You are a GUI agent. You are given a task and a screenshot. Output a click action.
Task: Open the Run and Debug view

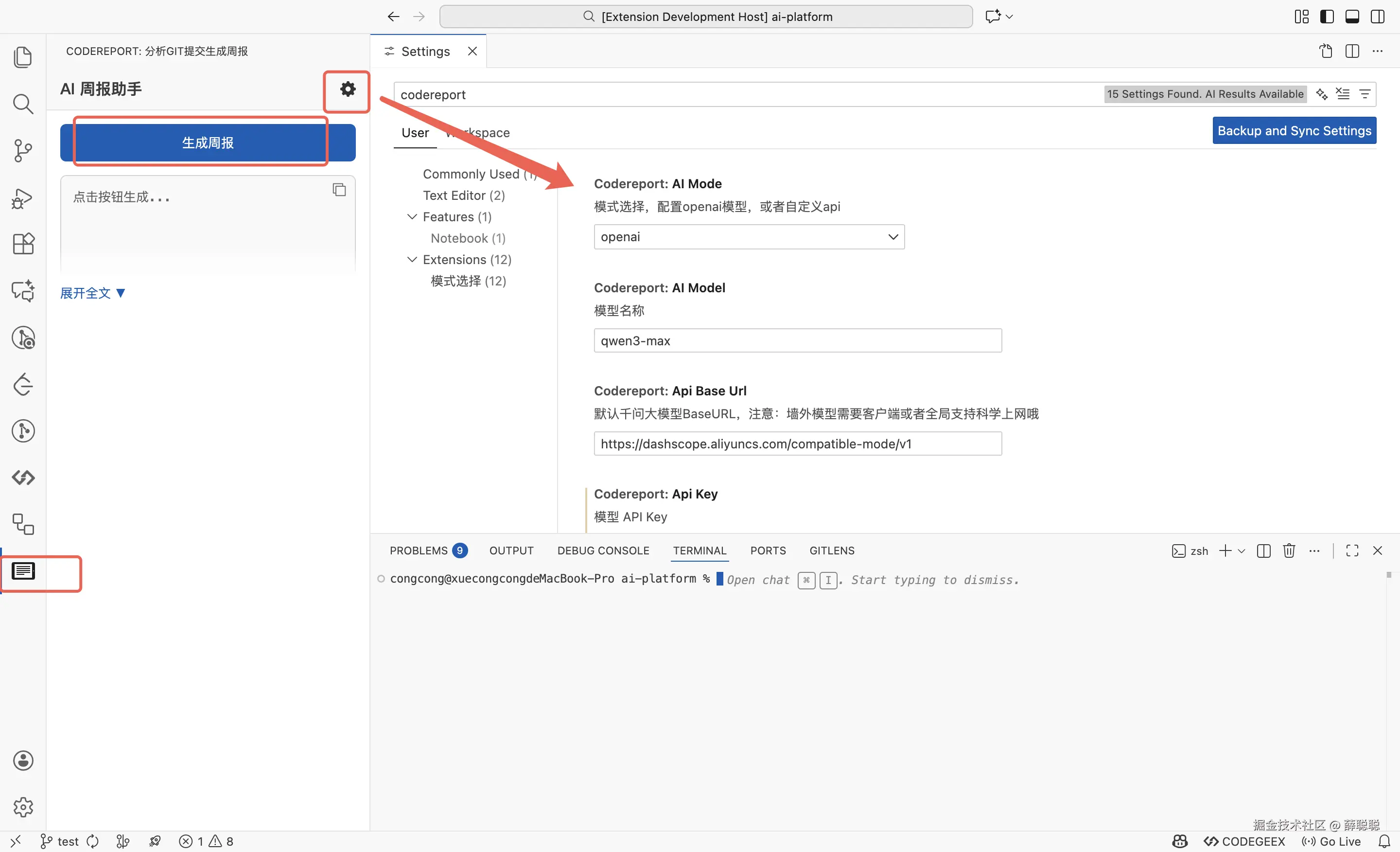coord(23,198)
